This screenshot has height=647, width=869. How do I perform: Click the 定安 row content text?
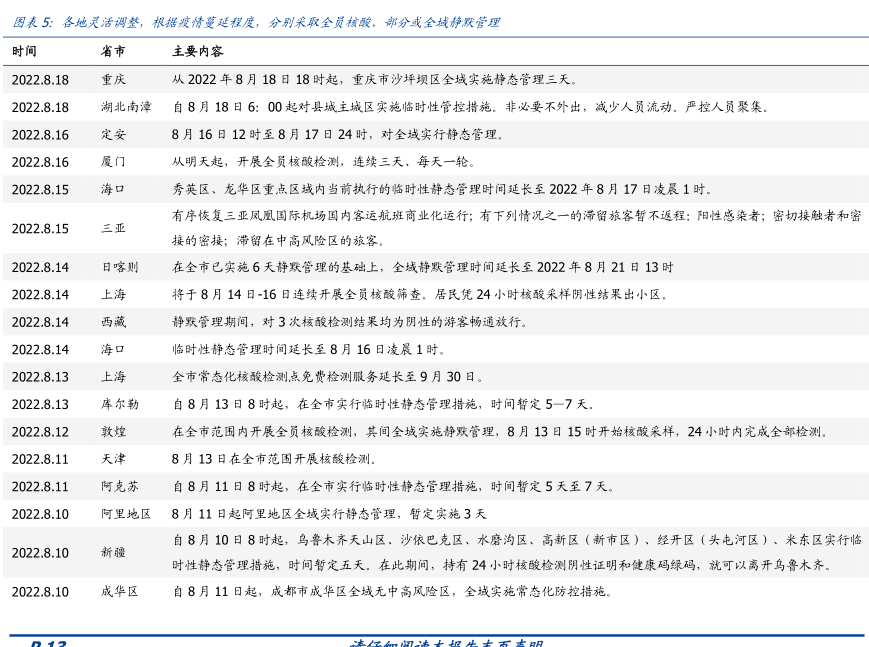[339, 134]
